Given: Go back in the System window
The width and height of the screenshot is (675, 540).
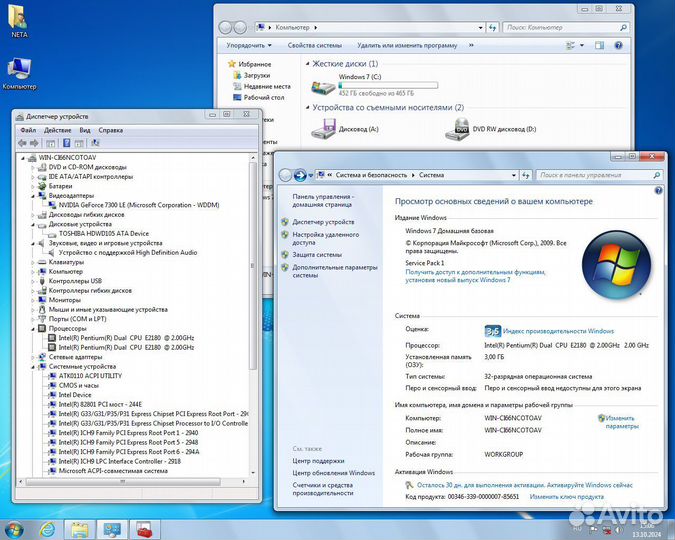Looking at the screenshot, I should pyautogui.click(x=285, y=175).
